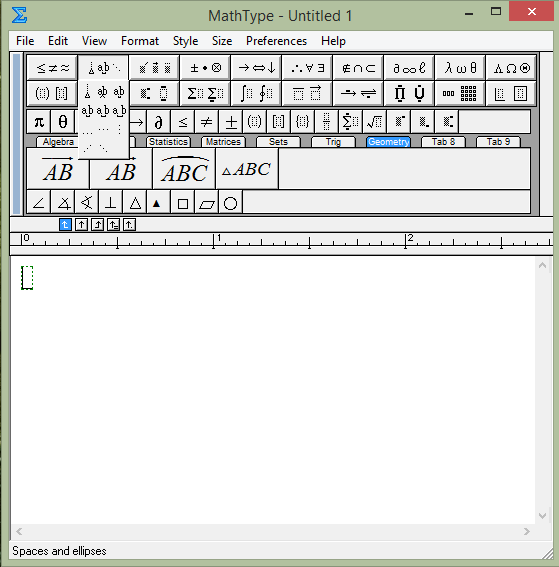Open the integral templates palette

pyautogui.click(x=256, y=93)
